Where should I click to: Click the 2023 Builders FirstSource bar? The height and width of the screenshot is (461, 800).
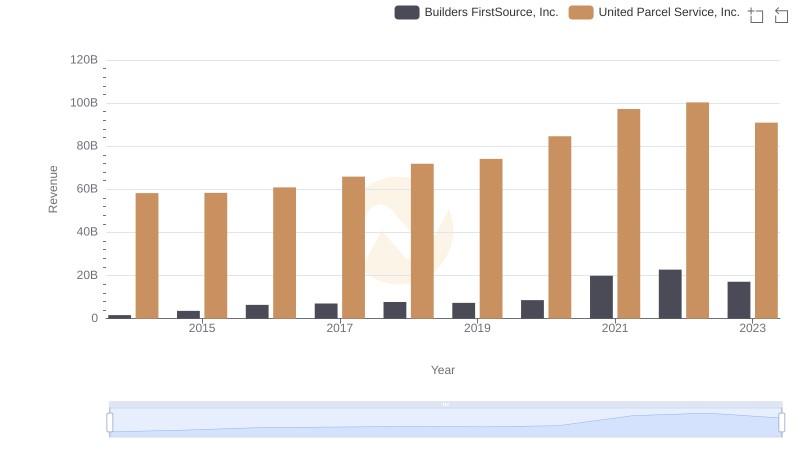tap(739, 300)
